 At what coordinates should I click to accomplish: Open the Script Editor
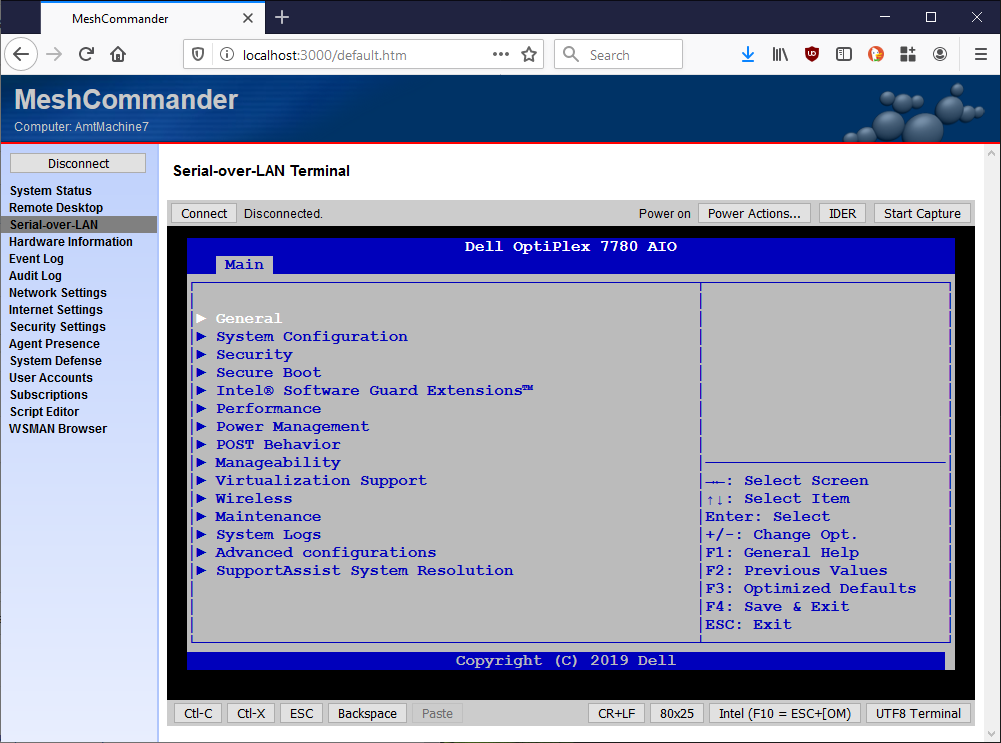tap(44, 412)
